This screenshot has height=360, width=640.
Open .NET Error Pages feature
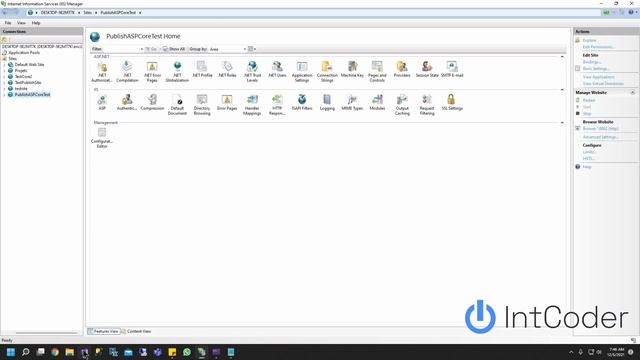tap(152, 71)
